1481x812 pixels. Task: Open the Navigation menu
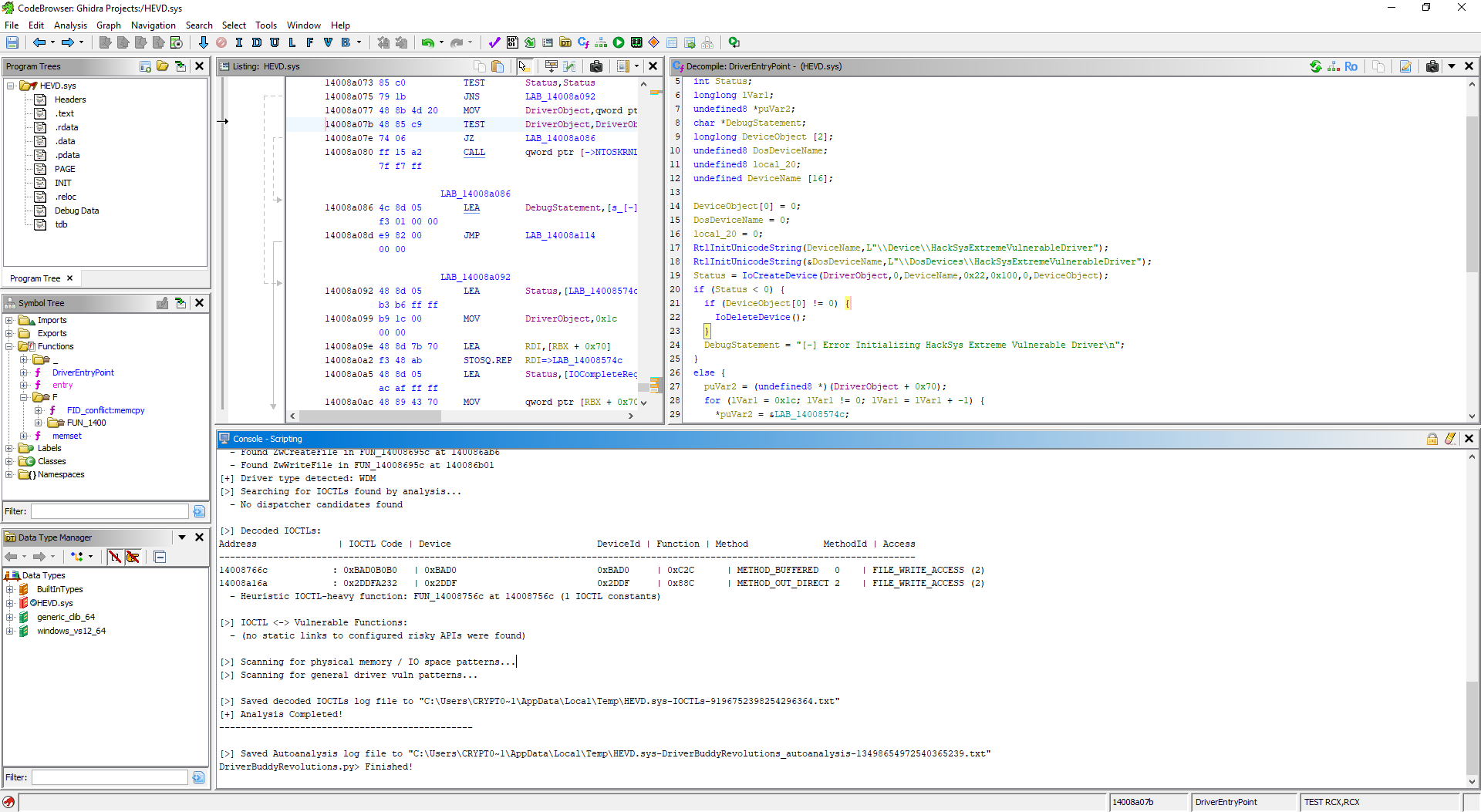coord(153,25)
